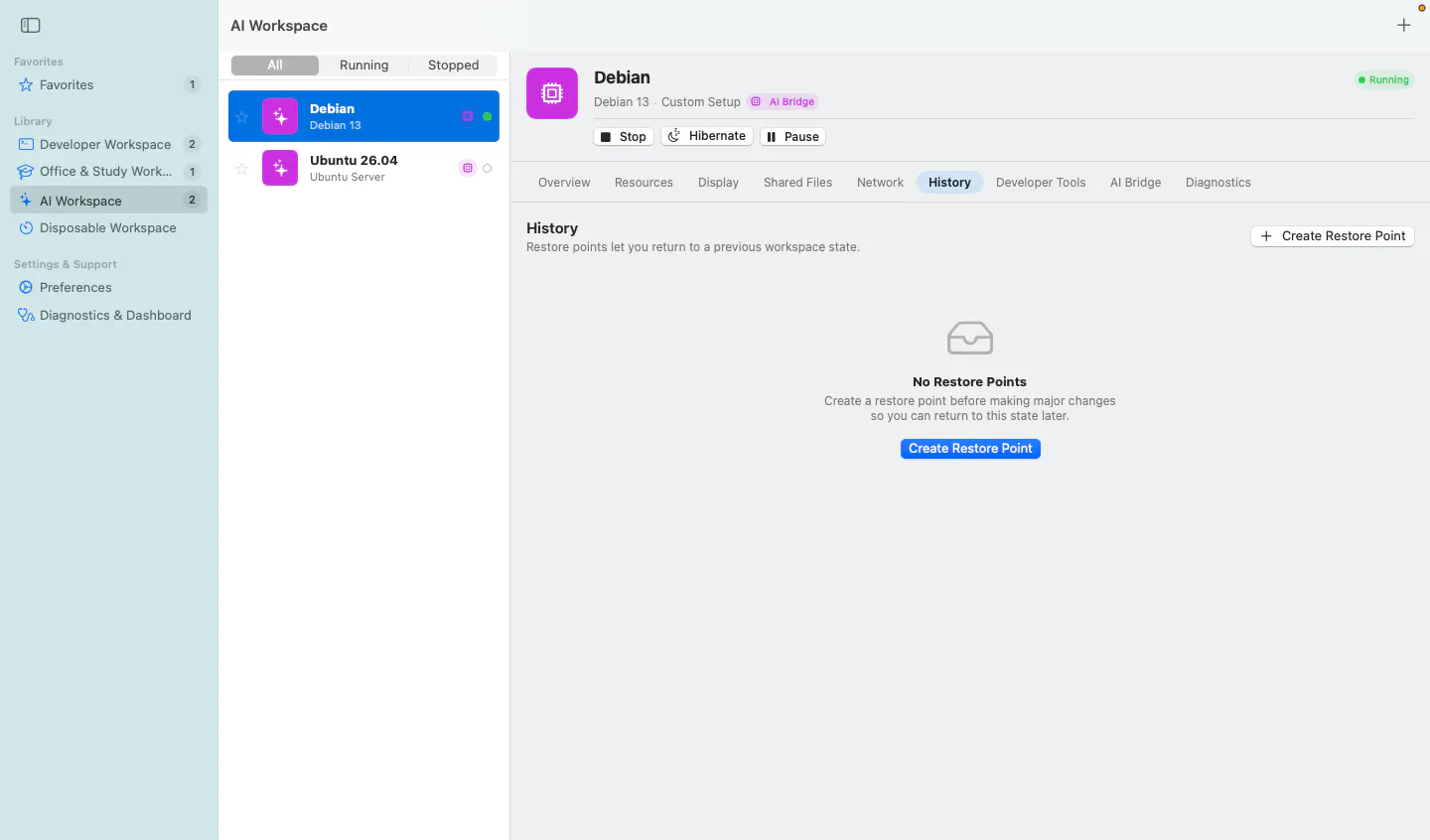Switch to the Resources tab
Image resolution: width=1430 pixels, height=840 pixels.
(643, 183)
